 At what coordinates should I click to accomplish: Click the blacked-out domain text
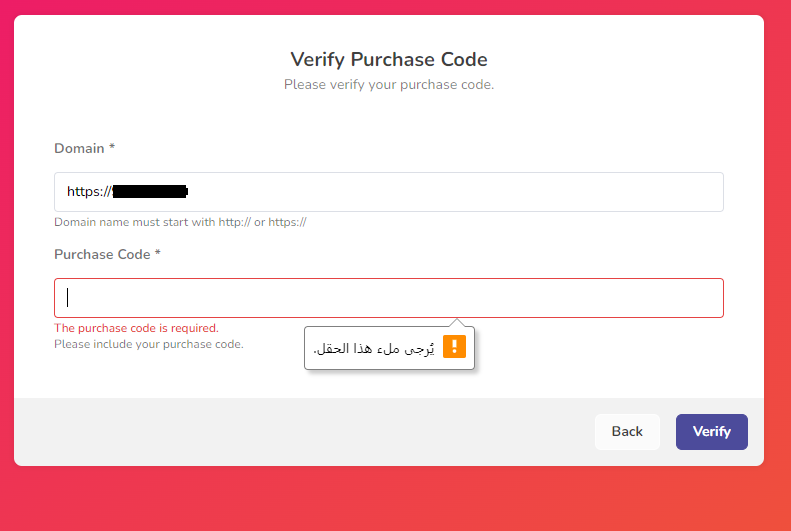[x=150, y=192]
